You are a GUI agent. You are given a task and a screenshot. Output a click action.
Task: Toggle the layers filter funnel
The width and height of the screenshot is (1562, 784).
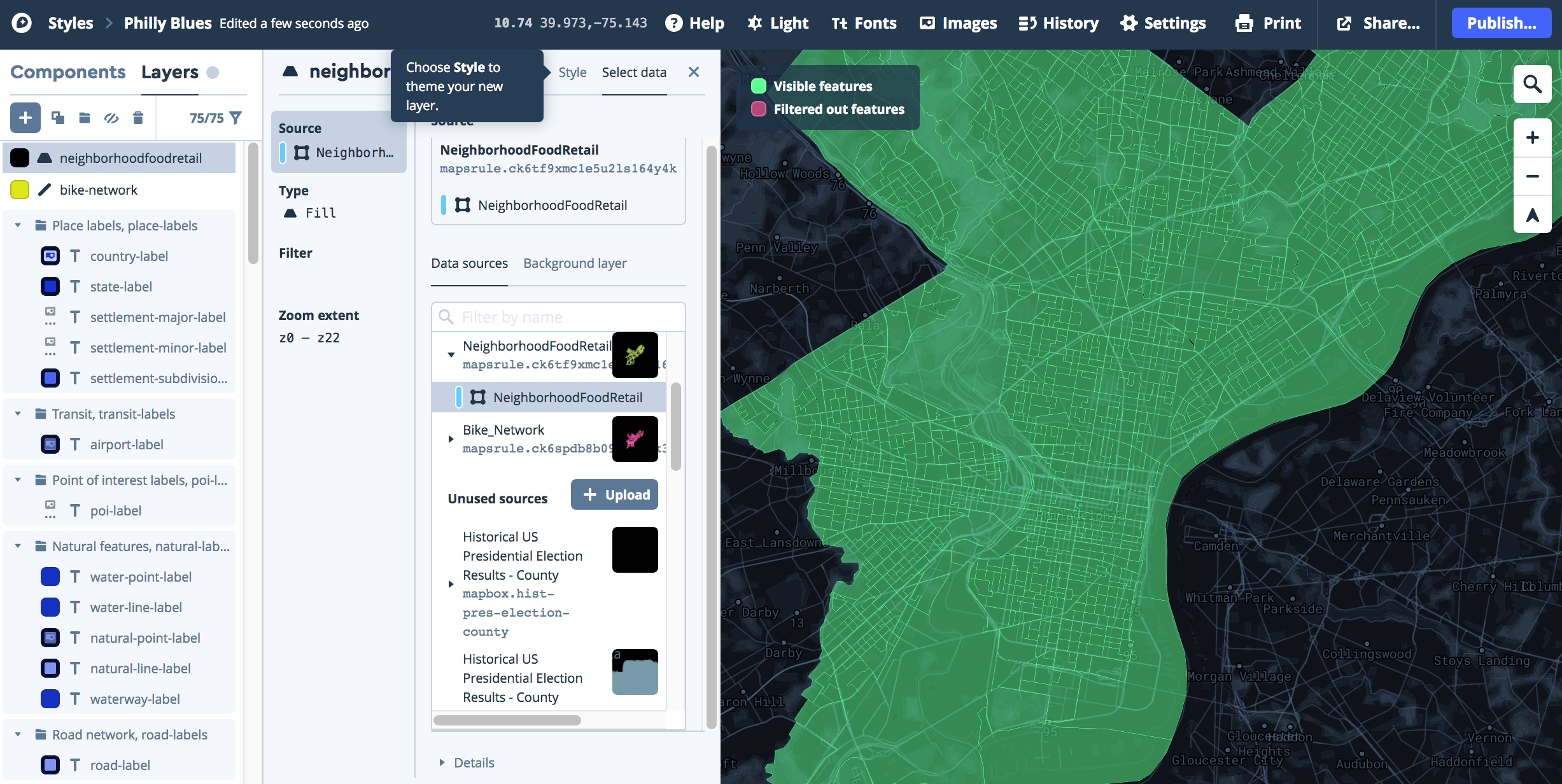236,118
